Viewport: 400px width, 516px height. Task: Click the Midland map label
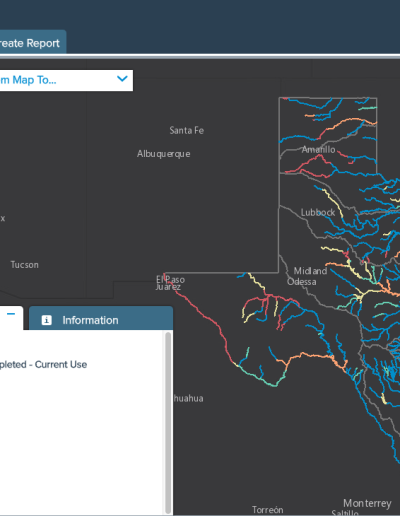click(x=310, y=271)
